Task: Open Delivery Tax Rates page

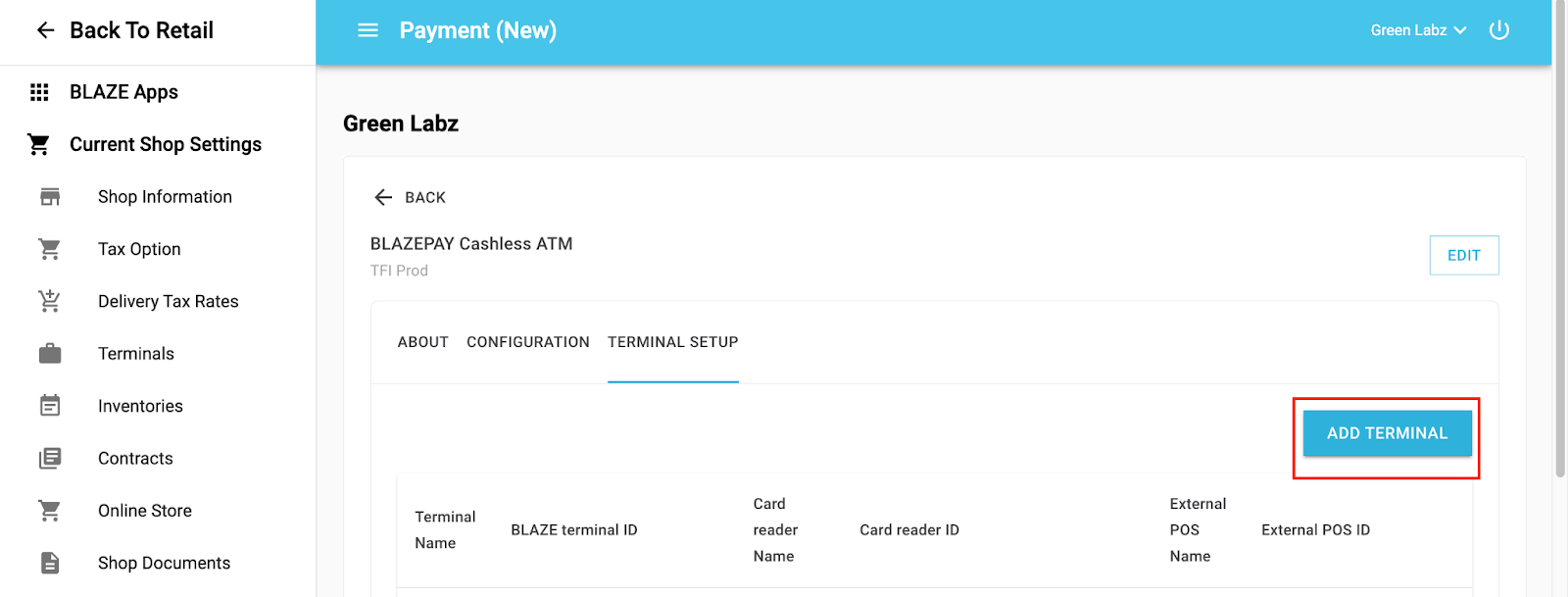Action: pos(169,301)
